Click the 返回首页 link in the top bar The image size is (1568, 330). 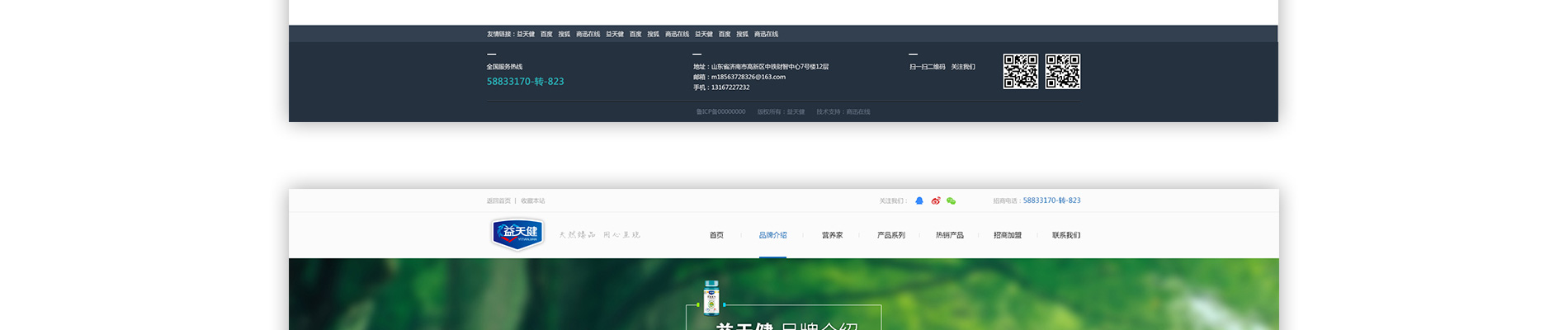(498, 200)
